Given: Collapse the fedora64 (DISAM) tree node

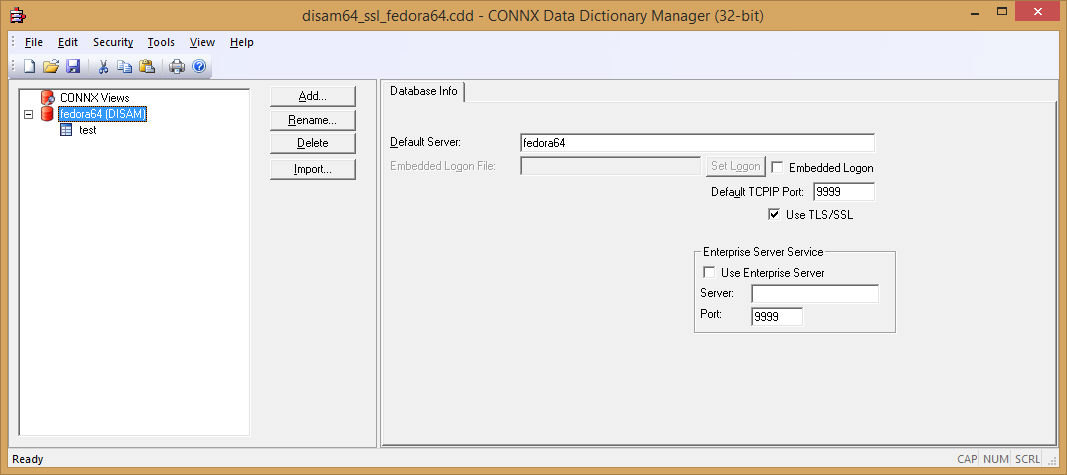Looking at the screenshot, I should coord(28,114).
